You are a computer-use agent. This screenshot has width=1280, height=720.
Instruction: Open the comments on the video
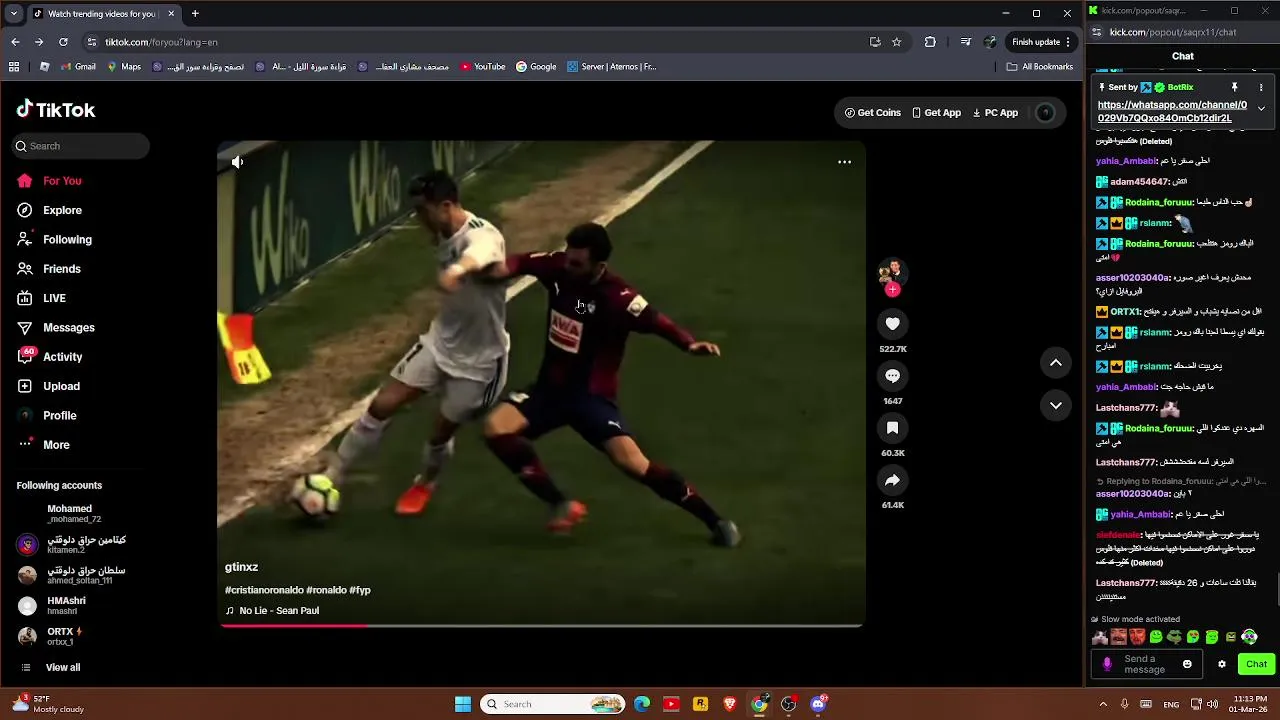click(893, 376)
